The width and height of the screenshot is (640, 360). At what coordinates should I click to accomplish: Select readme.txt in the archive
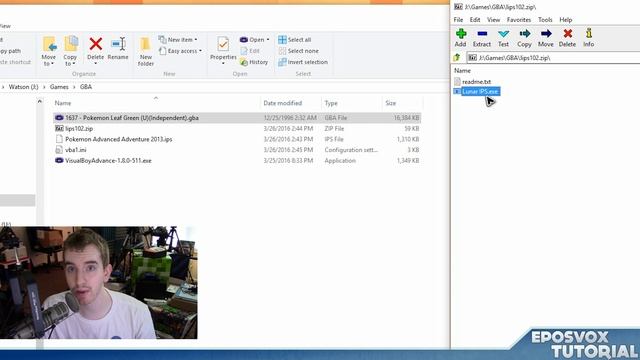tap(476, 82)
